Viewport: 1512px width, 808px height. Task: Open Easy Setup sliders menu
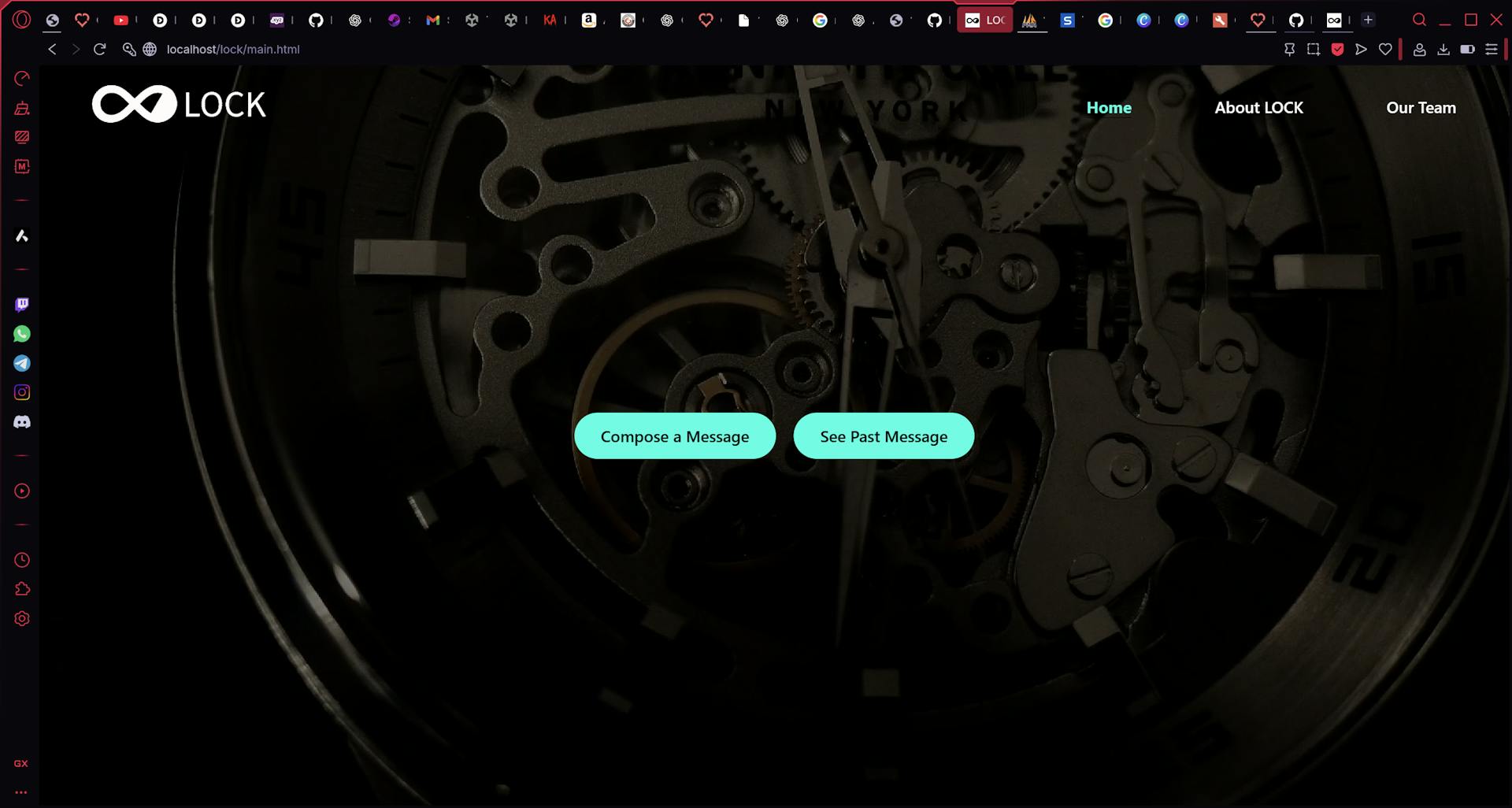tap(1492, 49)
